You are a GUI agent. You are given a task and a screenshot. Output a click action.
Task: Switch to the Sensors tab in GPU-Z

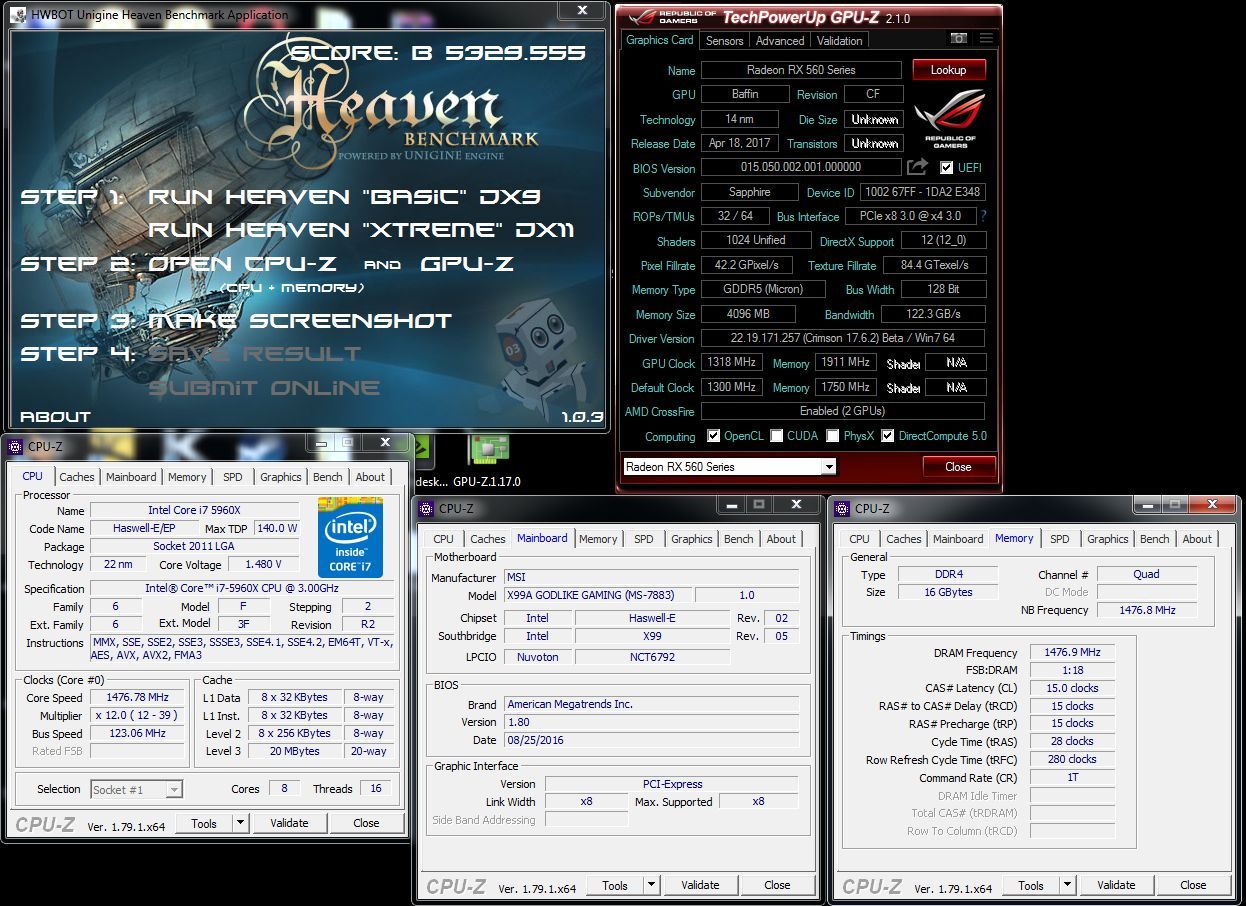pos(724,41)
